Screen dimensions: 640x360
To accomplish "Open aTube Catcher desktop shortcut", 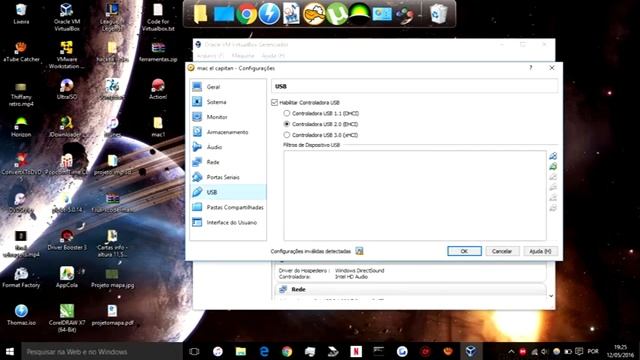I will click(21, 51).
